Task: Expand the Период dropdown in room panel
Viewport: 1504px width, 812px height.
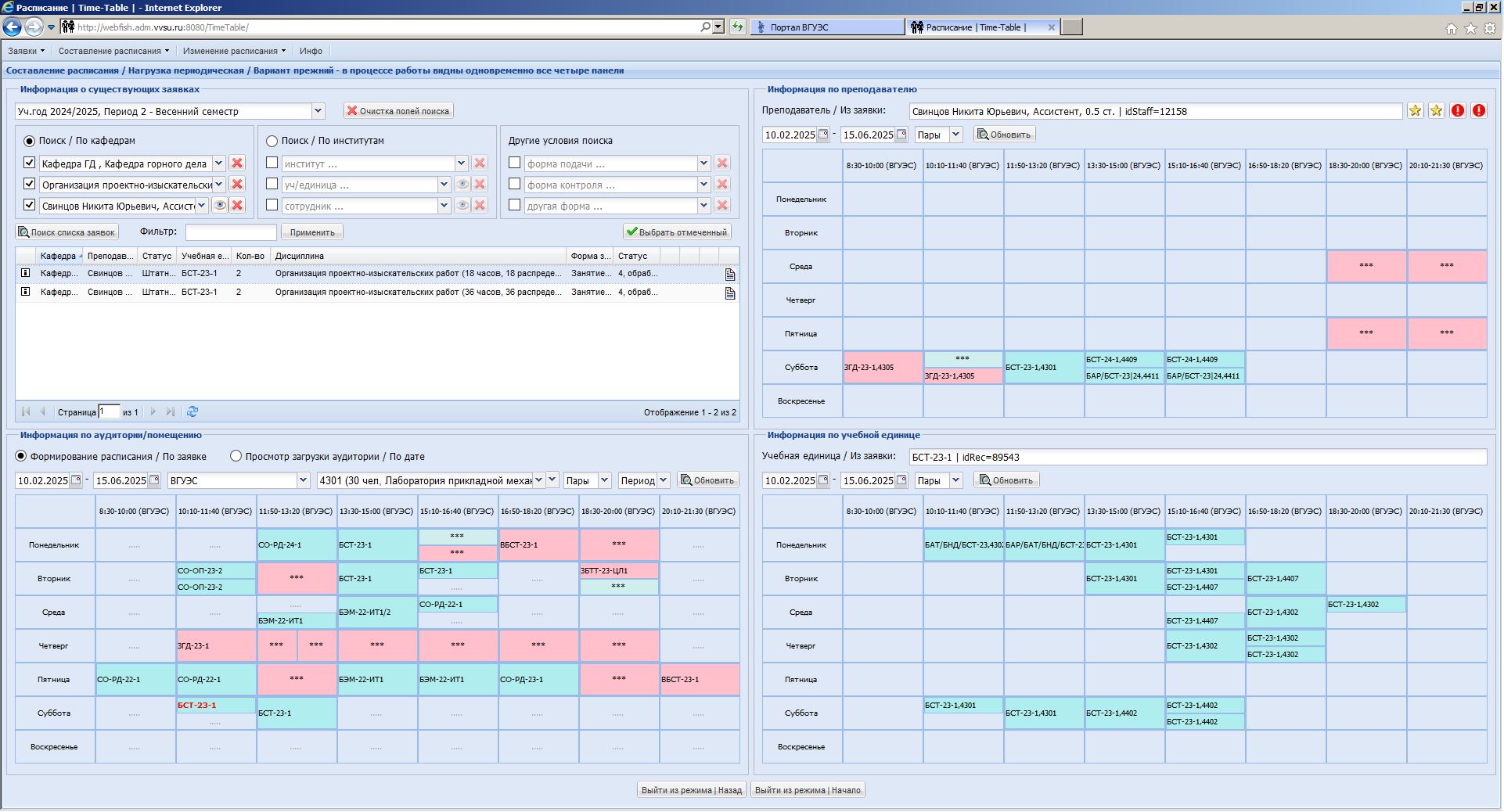Action: [x=663, y=480]
